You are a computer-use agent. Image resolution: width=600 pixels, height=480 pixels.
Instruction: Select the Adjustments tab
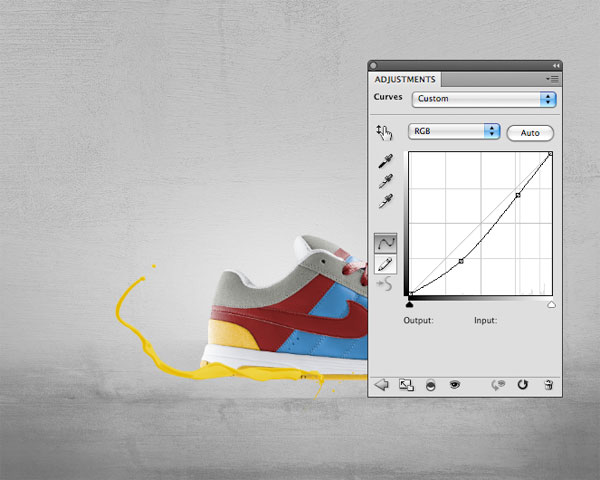click(405, 80)
